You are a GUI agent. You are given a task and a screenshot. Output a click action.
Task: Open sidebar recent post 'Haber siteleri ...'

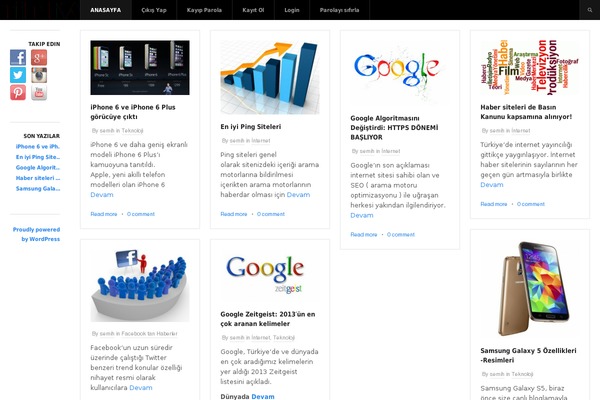point(38,178)
